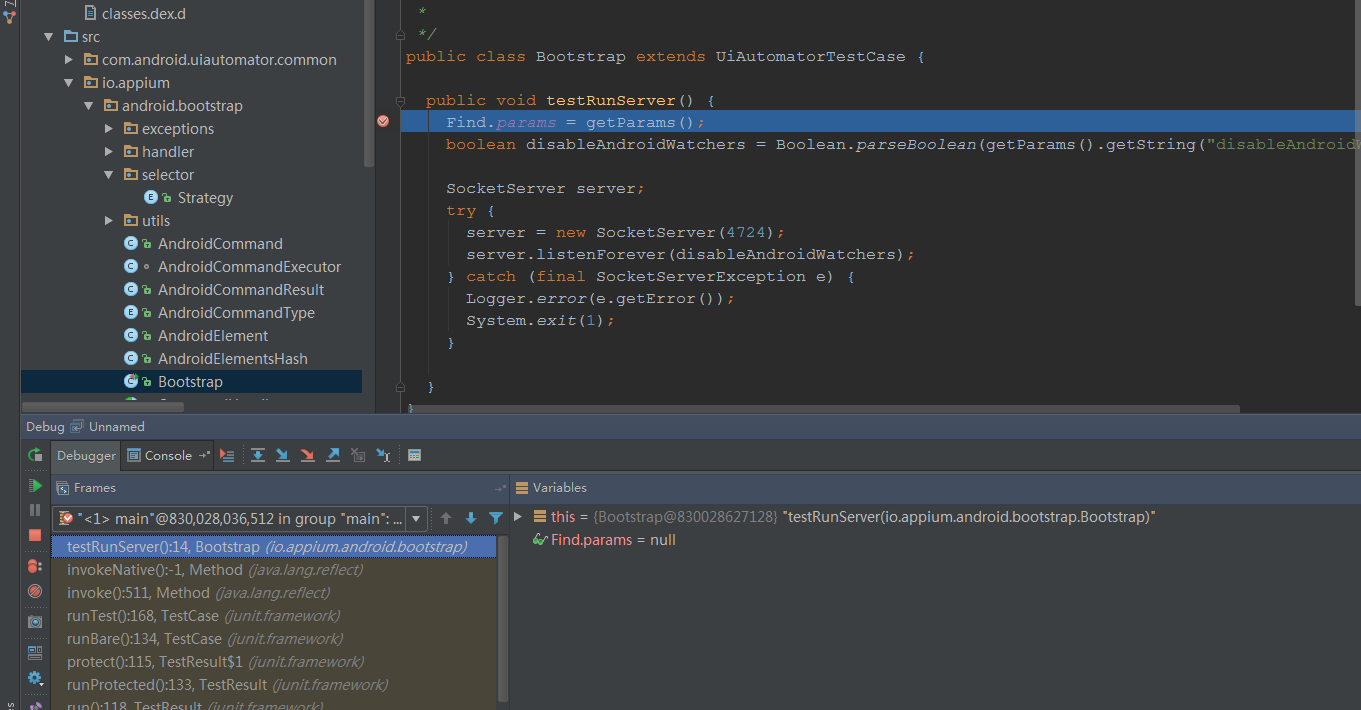The height and width of the screenshot is (710, 1361).
Task: Collapse the src folder
Action: pos(49,37)
